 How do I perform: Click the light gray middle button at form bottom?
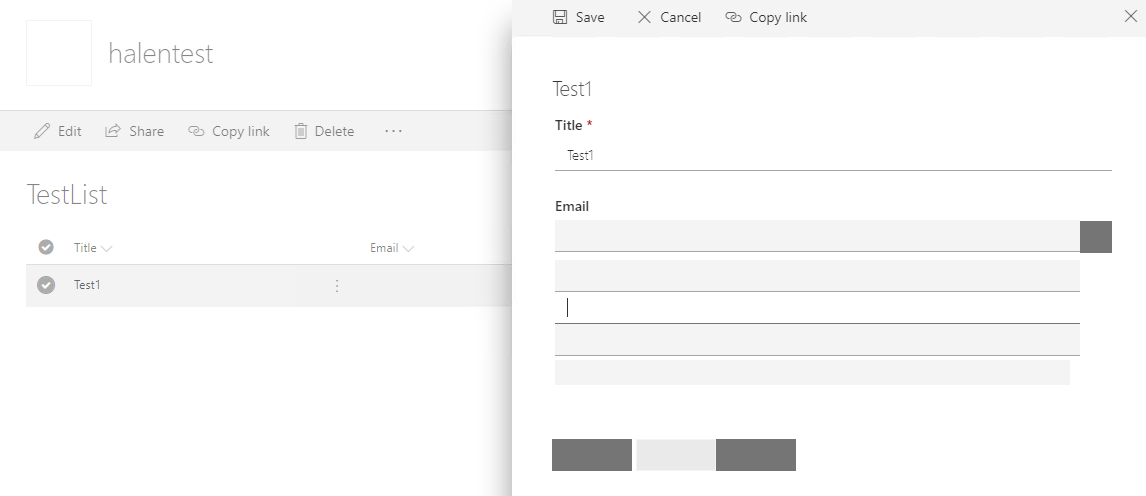pyautogui.click(x=675, y=454)
